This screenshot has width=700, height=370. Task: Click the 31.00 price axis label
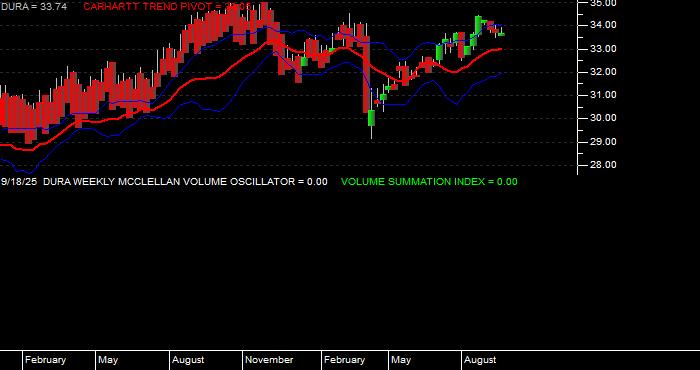[603, 95]
